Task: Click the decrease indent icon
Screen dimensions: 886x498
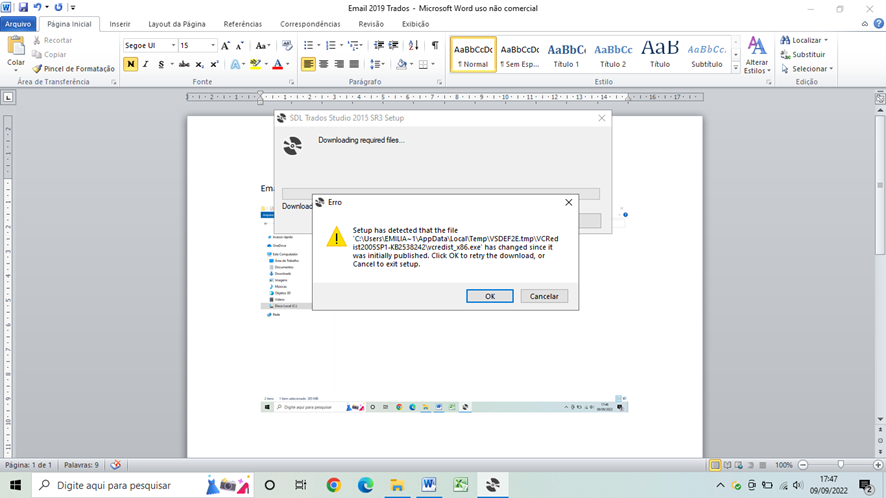Action: click(x=379, y=45)
